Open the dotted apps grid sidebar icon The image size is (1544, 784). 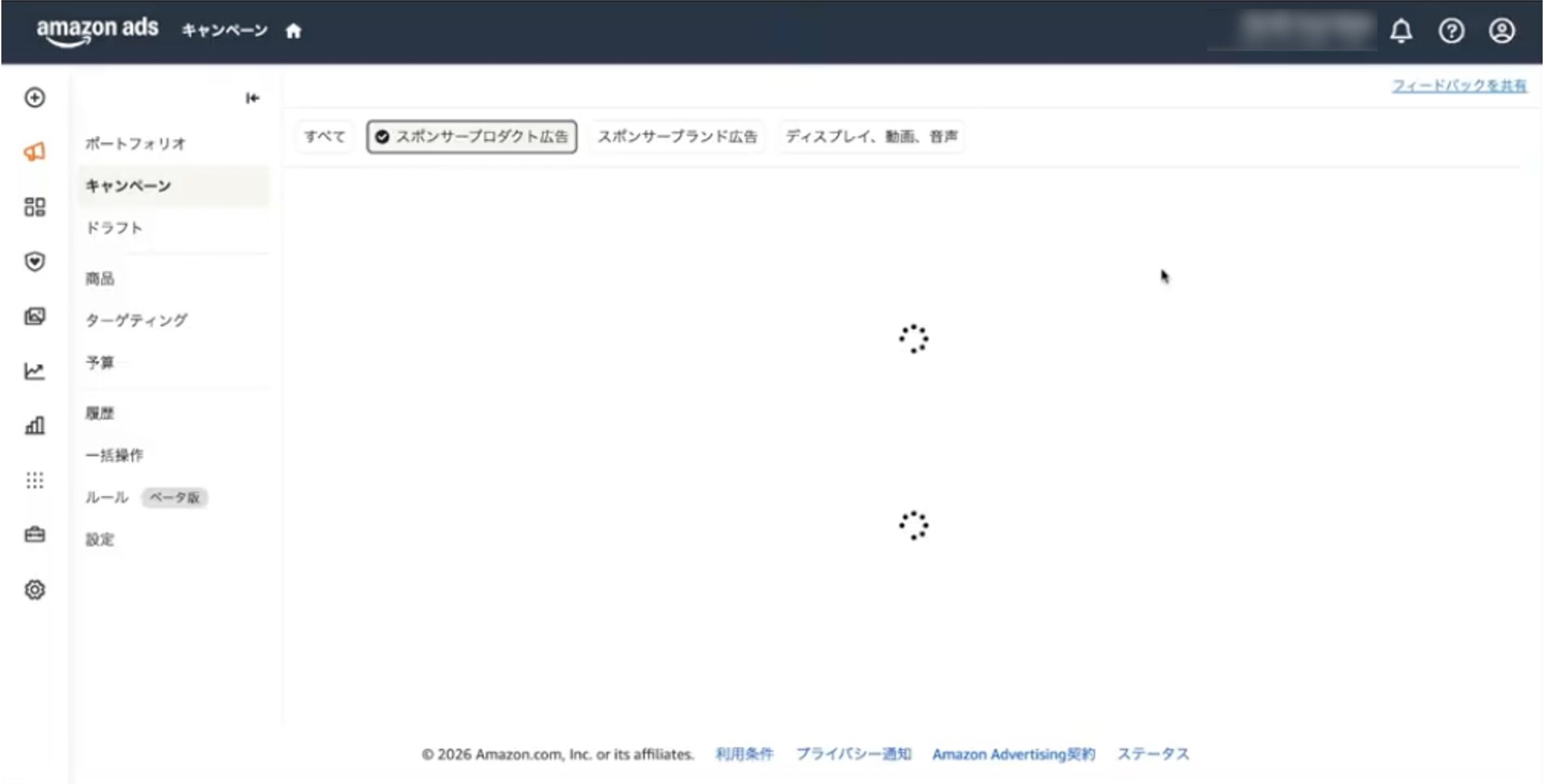[x=35, y=480]
